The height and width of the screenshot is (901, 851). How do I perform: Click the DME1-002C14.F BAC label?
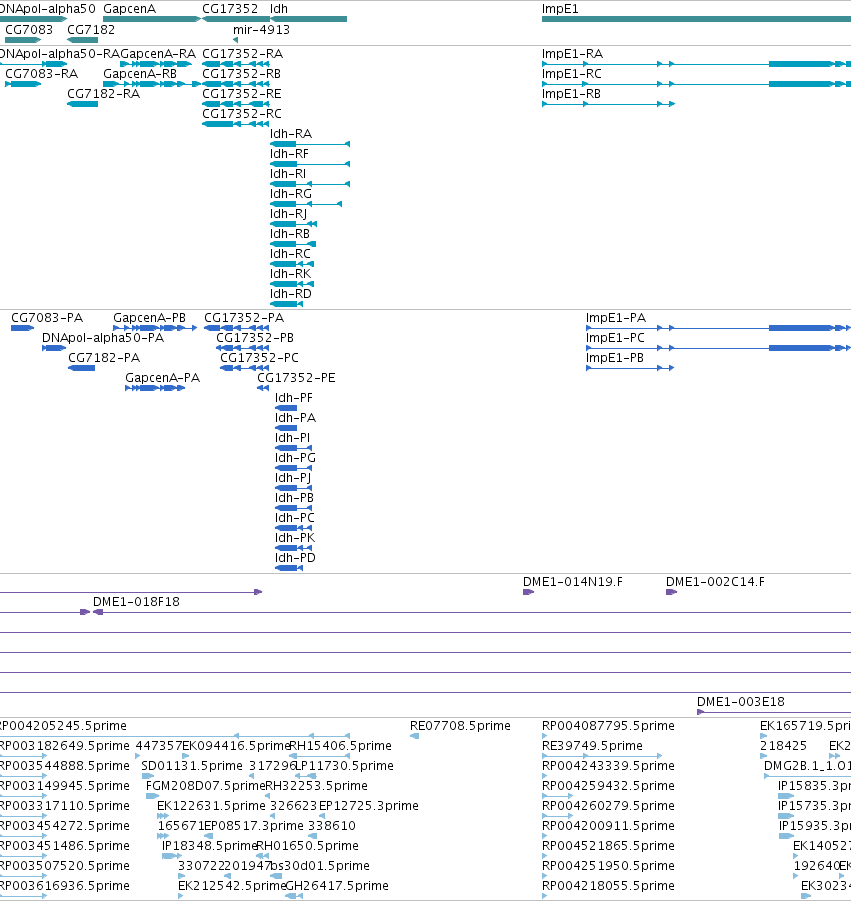tap(715, 582)
